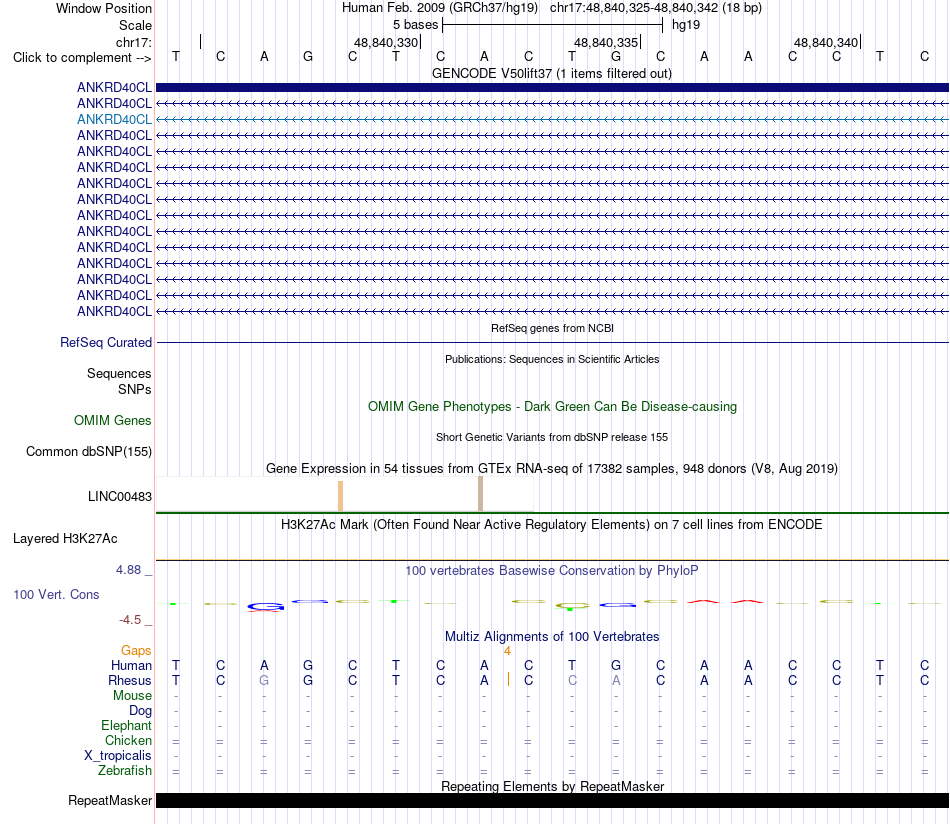Click the Dog alignment row label
Screen dimensions: 950x824
click(x=140, y=711)
